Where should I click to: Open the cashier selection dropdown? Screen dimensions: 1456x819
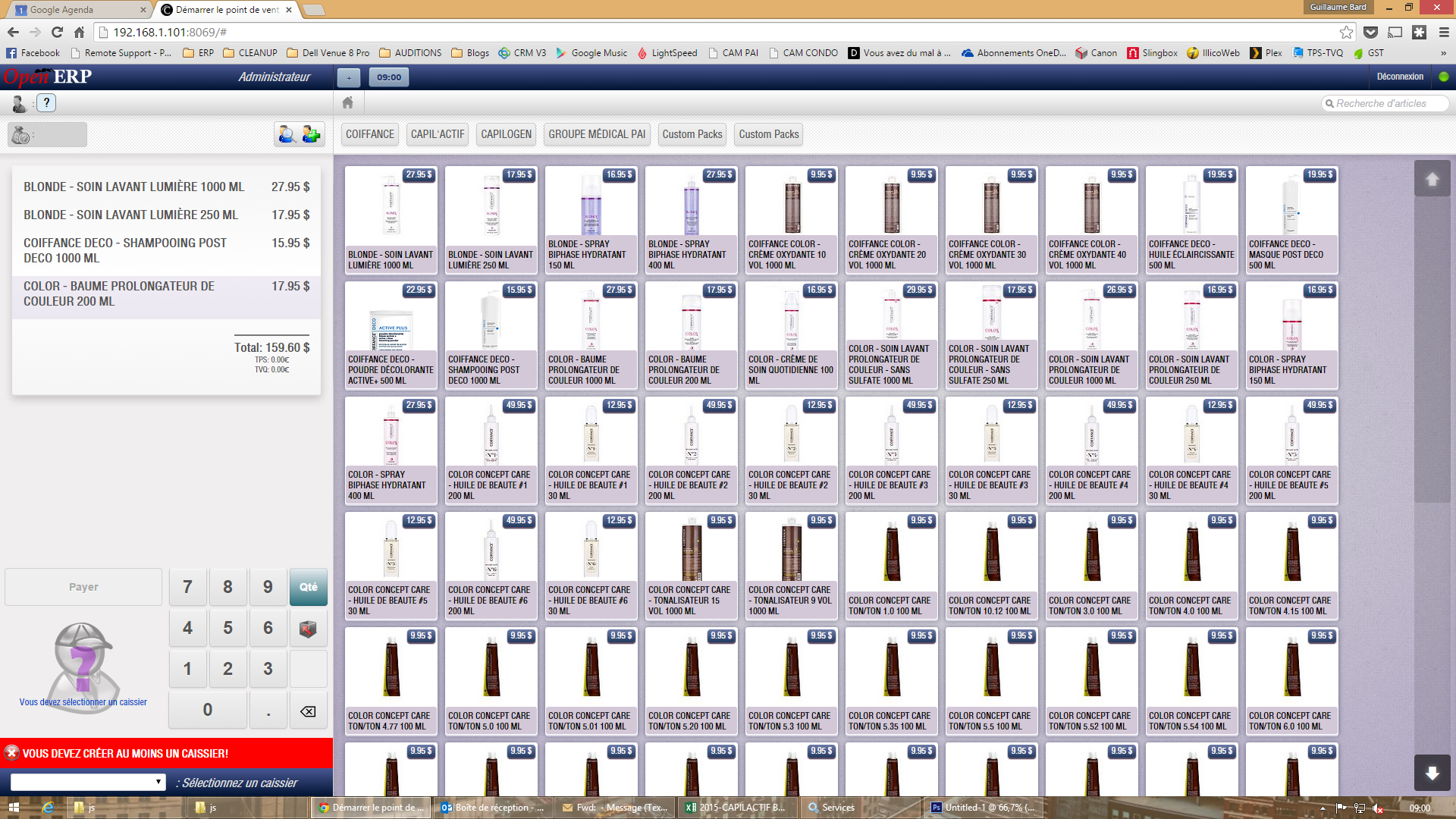tap(88, 782)
